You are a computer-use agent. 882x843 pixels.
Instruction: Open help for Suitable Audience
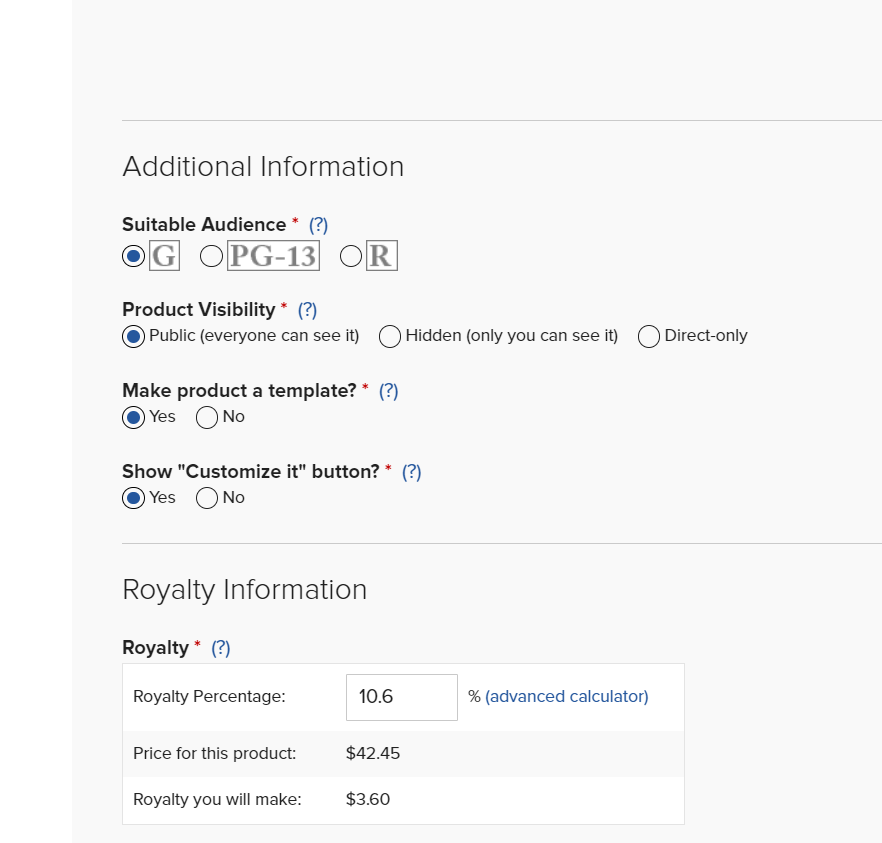pyautogui.click(x=318, y=225)
